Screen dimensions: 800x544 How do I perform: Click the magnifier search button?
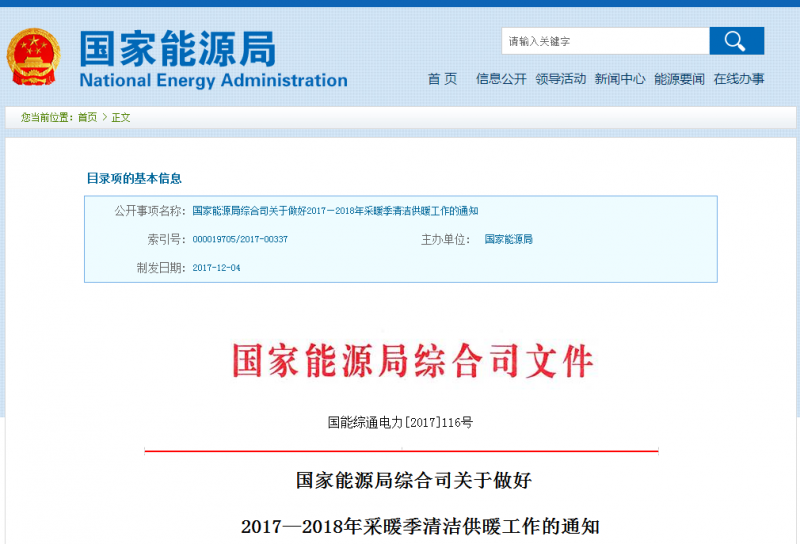coord(736,41)
